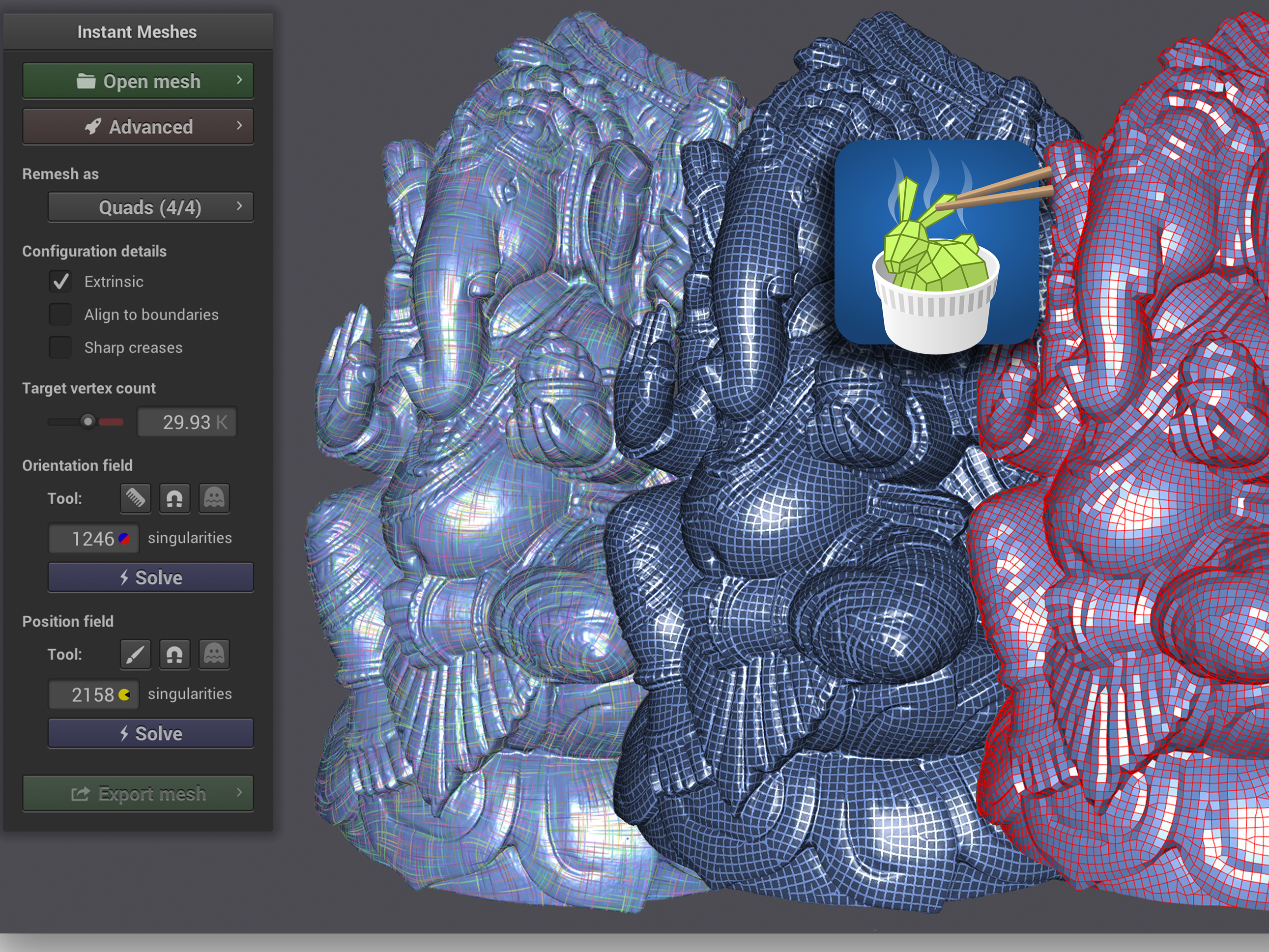Click the position singularities yellow indicator
The width and height of the screenshot is (1269, 952).
pyautogui.click(x=124, y=694)
